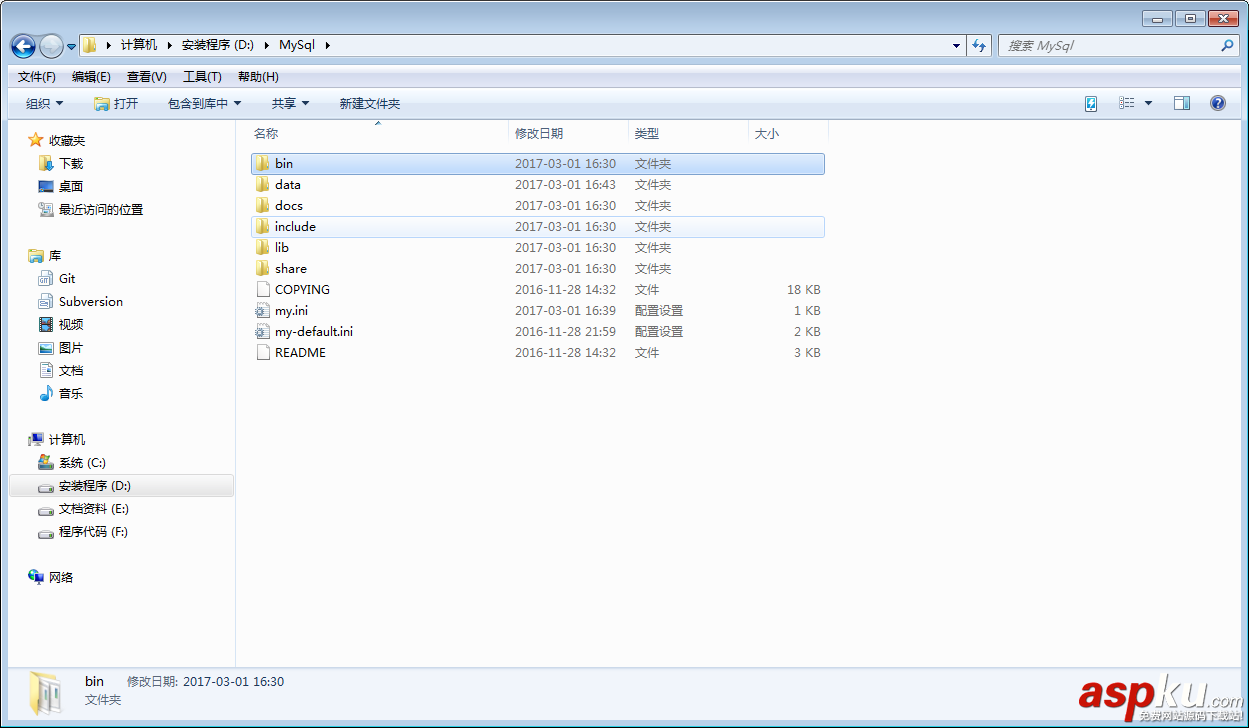1249x728 pixels.
Task: Open the 图片 library
Action: (71, 348)
